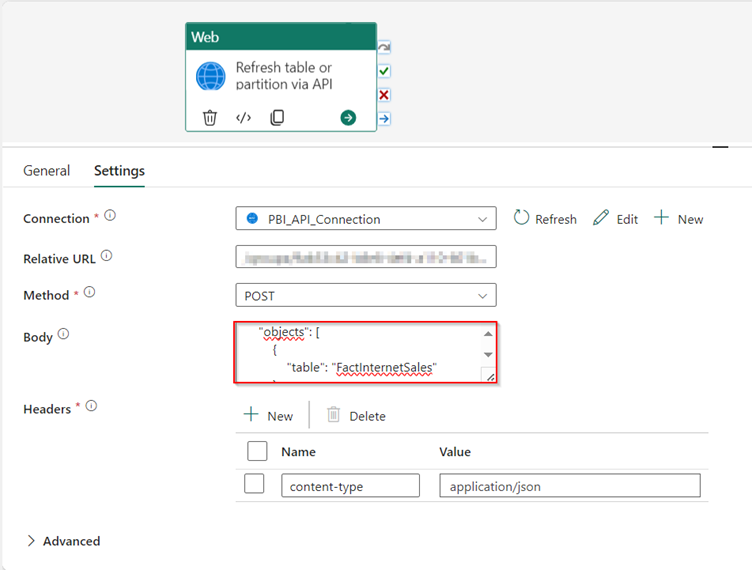Click the Web activity title bar
This screenshot has width=752, height=570.
click(x=281, y=36)
